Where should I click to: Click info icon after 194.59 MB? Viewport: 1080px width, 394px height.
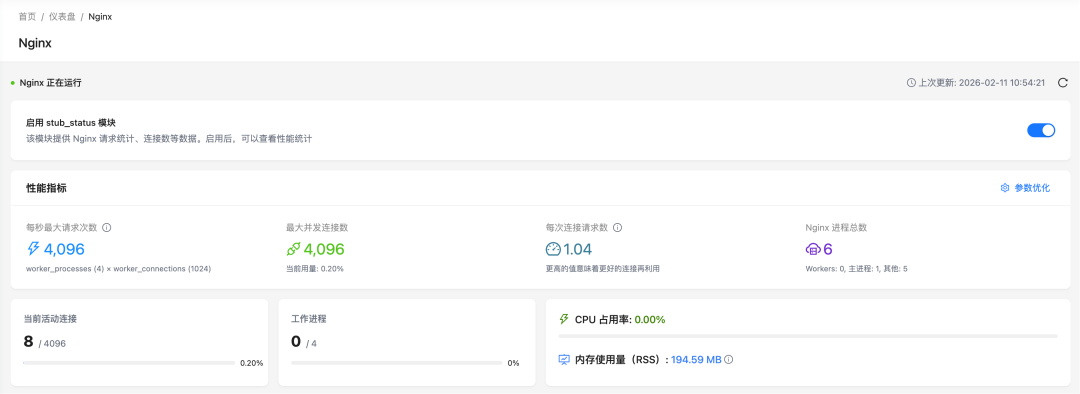(729, 360)
